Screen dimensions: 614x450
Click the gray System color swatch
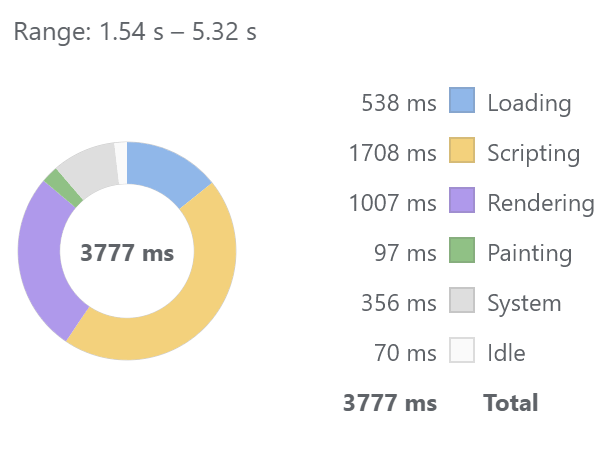coord(461,302)
